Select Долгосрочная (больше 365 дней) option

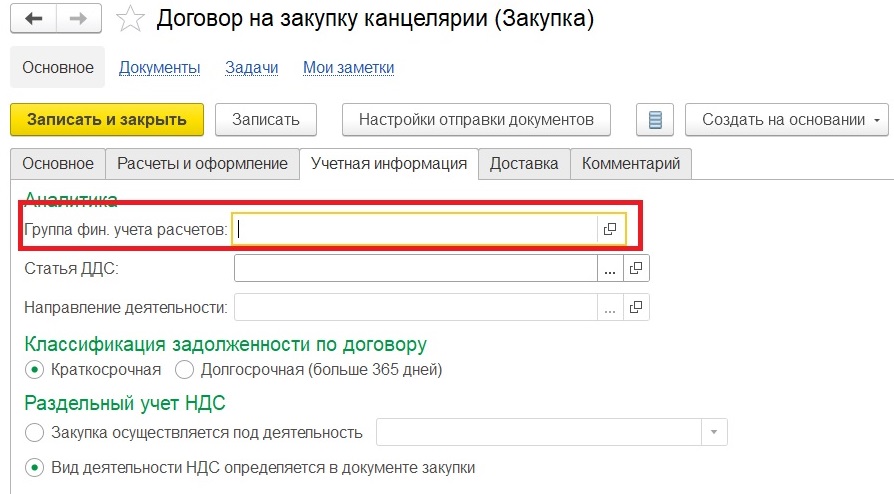(x=185, y=370)
